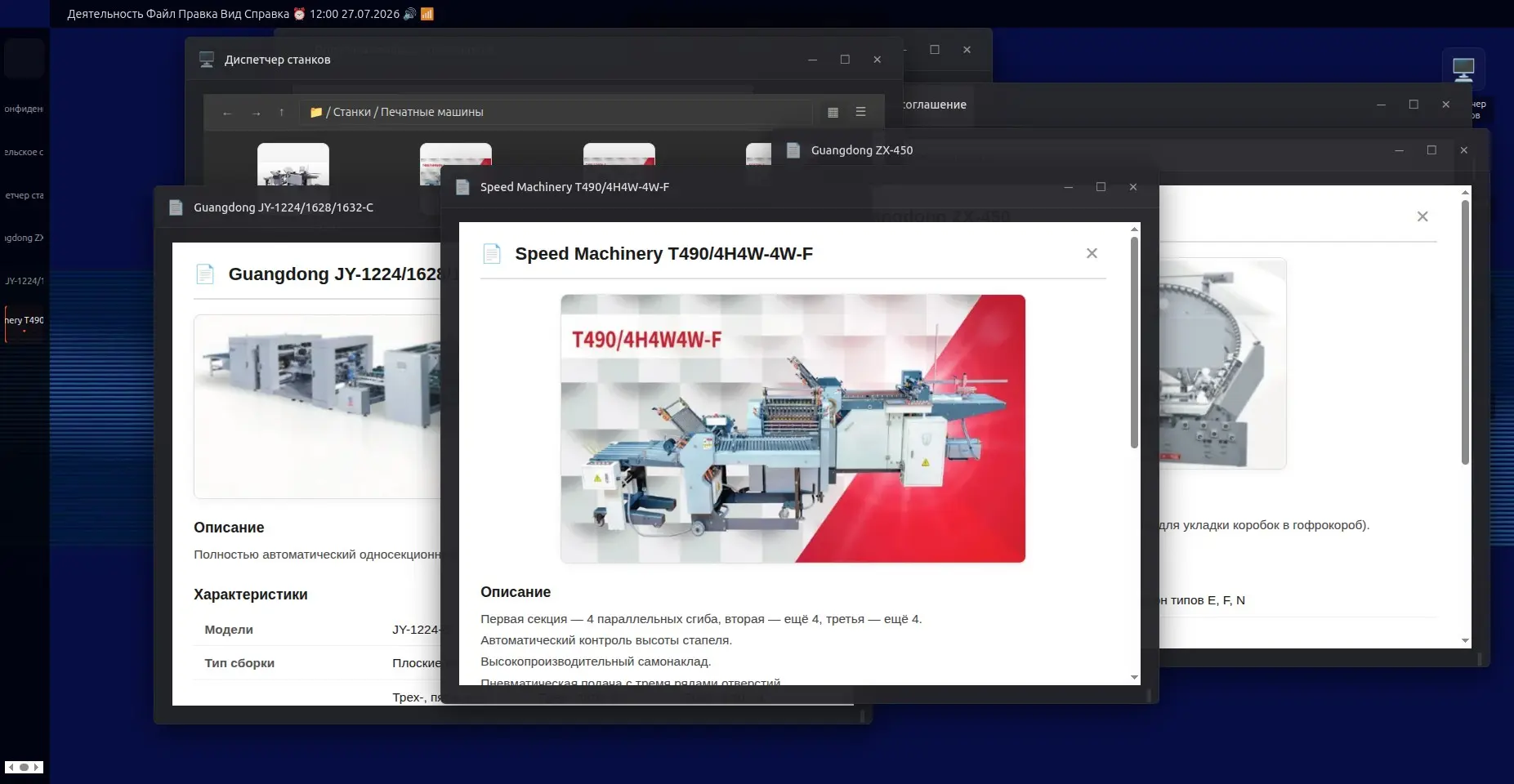Screen dimensions: 1514x784
Task: Maximize the Speed Machinery T490 window
Action: [x=1101, y=187]
